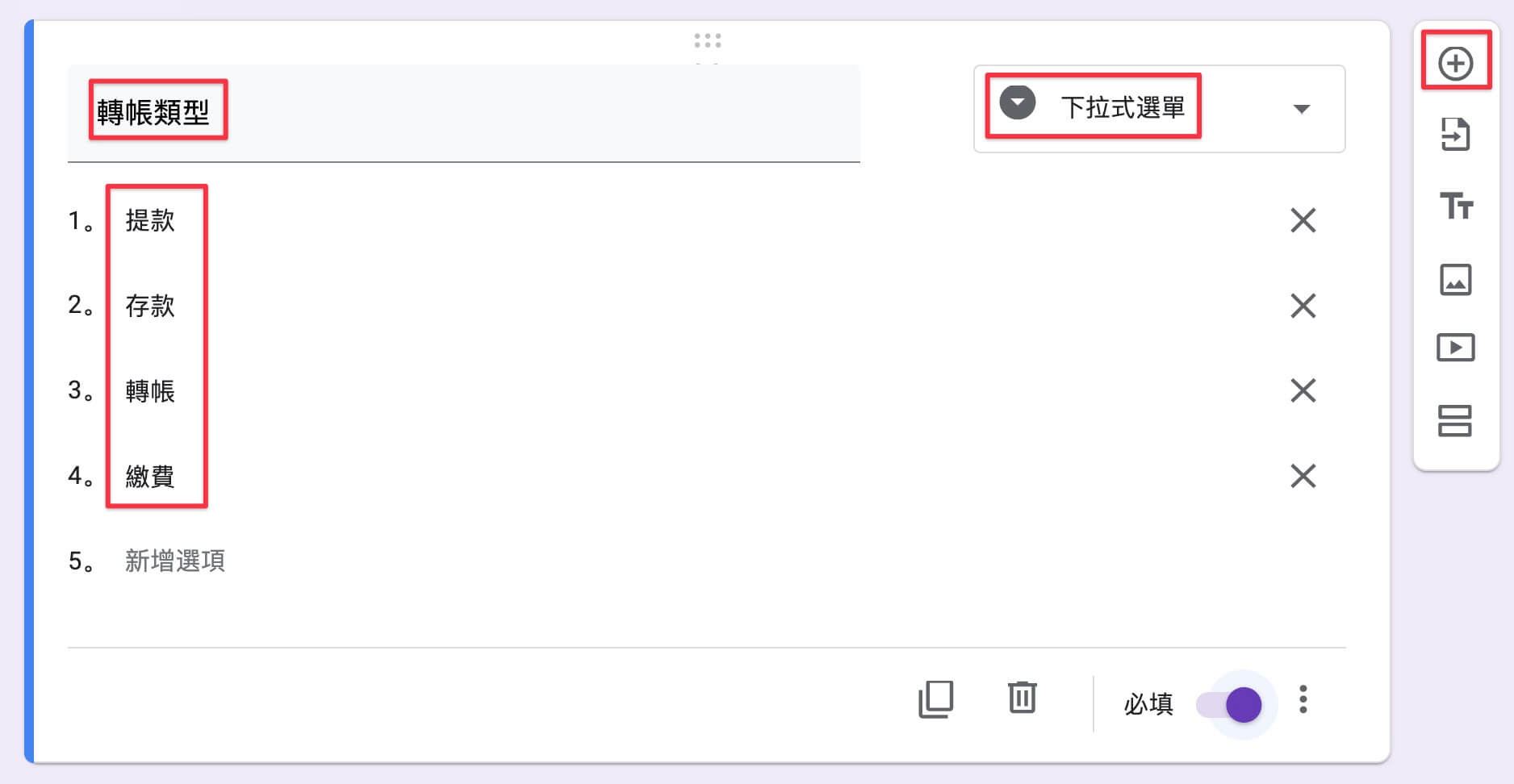Duplicate this question with copy icon
1514x784 pixels.
pyautogui.click(x=936, y=699)
